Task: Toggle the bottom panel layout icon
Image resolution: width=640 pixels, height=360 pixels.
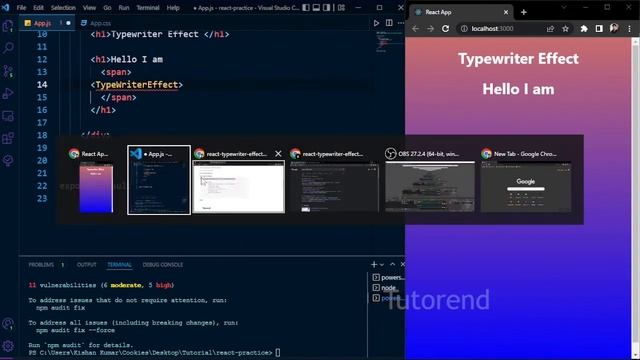Action: pyautogui.click(x=316, y=7)
